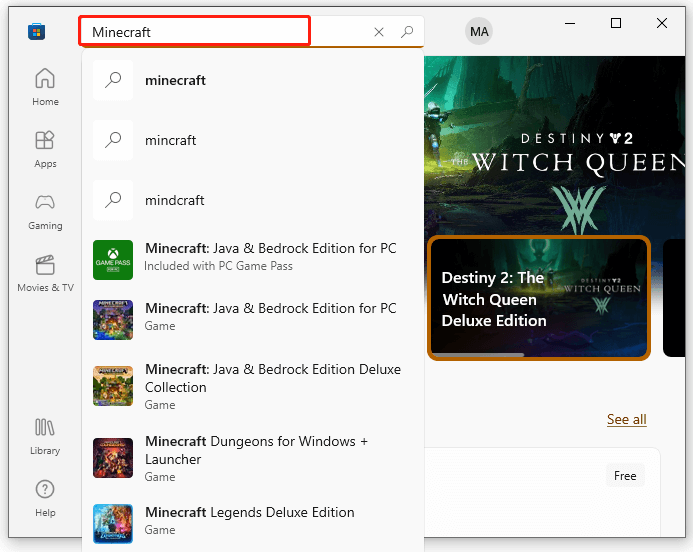Viewport: 693px width, 552px height.
Task: Open the Library page
Action: 45,436
